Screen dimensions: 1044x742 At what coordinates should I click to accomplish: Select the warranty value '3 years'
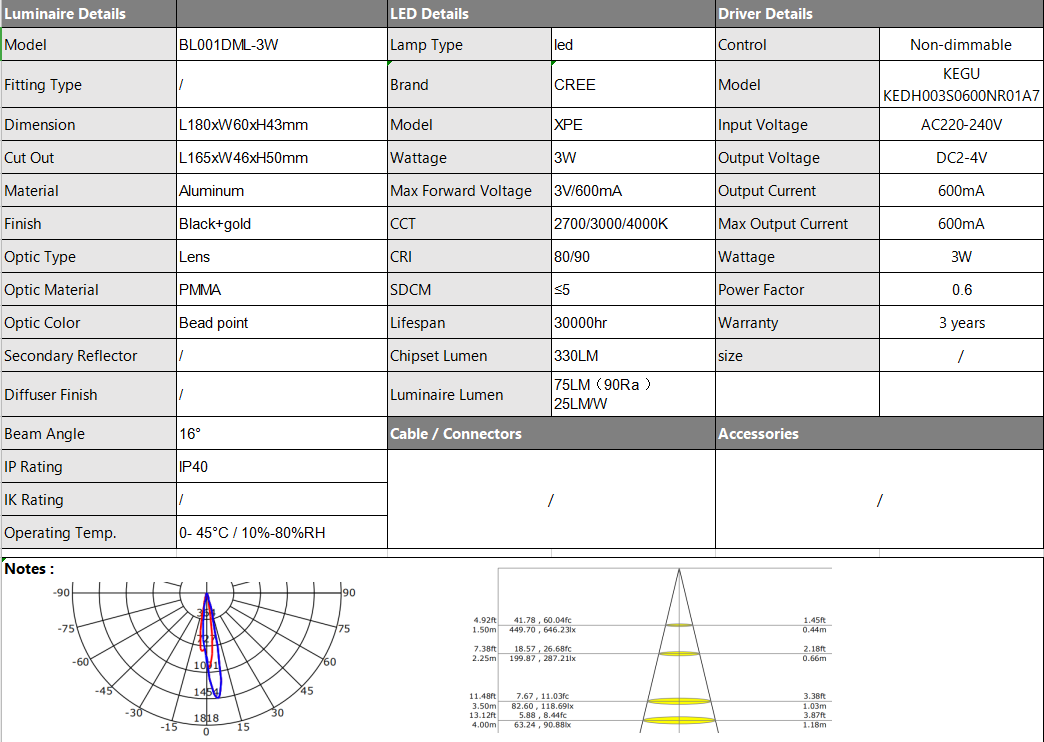[x=961, y=322]
